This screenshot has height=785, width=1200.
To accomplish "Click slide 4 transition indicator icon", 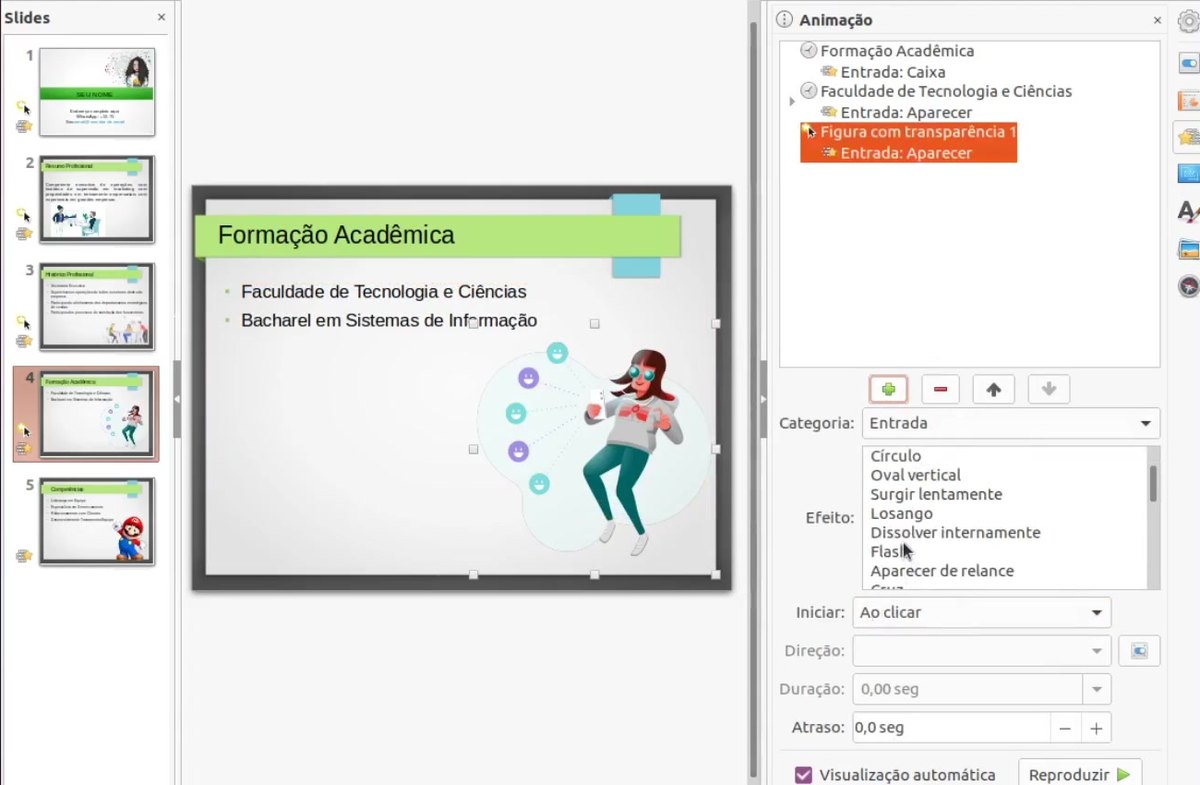I will [x=23, y=430].
